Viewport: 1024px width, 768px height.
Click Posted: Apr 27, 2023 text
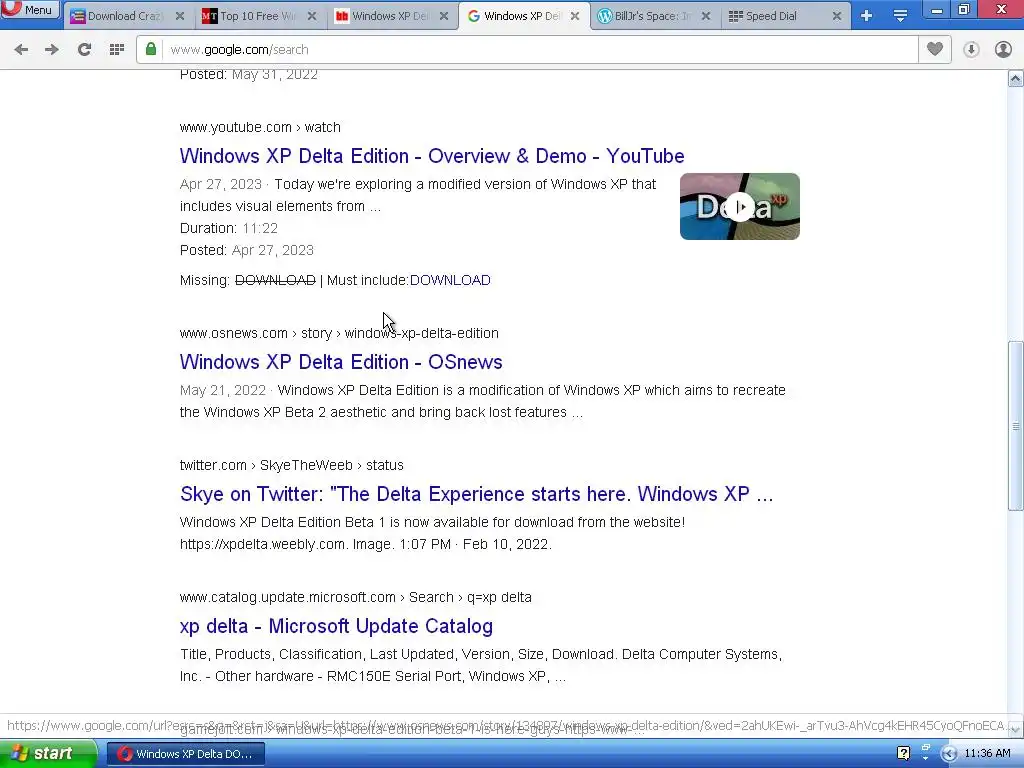point(247,250)
